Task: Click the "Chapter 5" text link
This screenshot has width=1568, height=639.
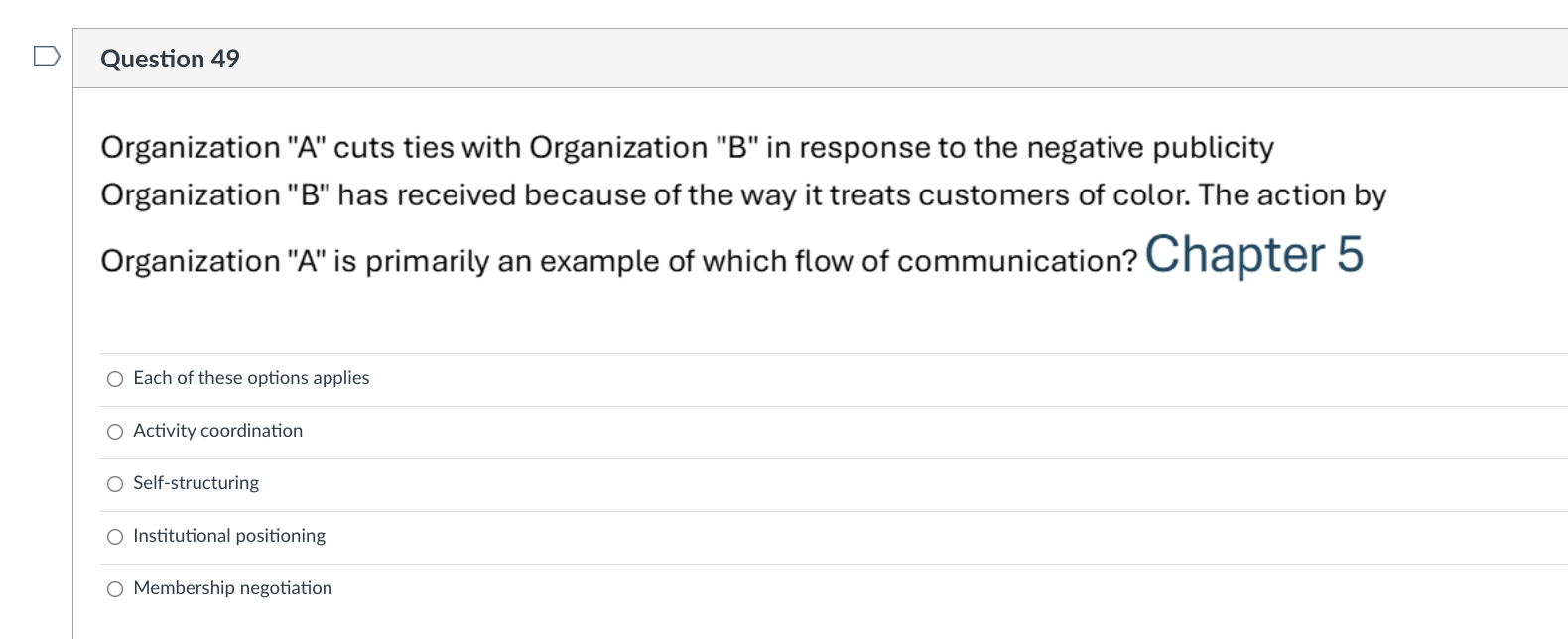Action: click(x=1254, y=256)
